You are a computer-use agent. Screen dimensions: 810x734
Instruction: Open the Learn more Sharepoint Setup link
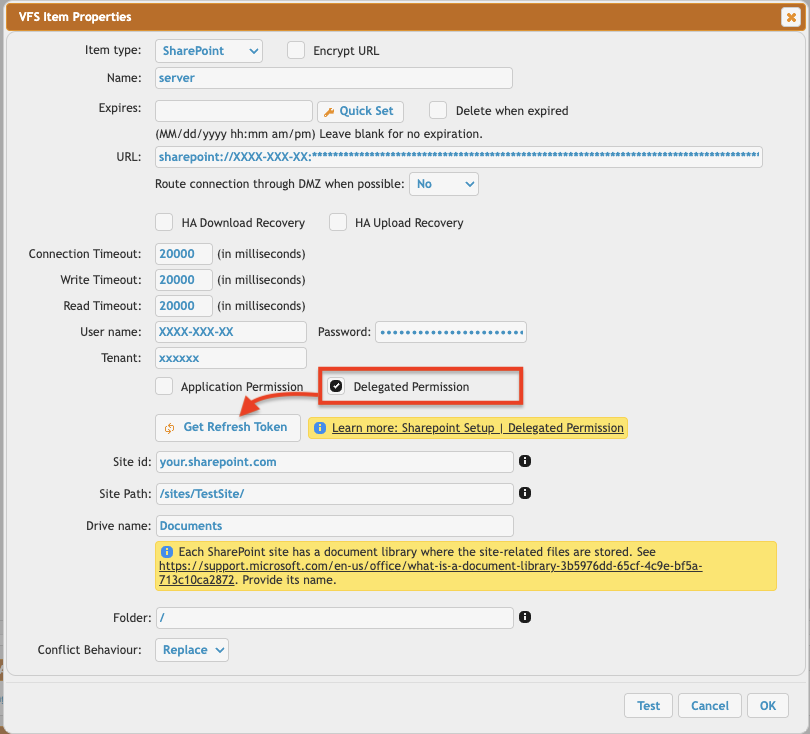[x=478, y=428]
